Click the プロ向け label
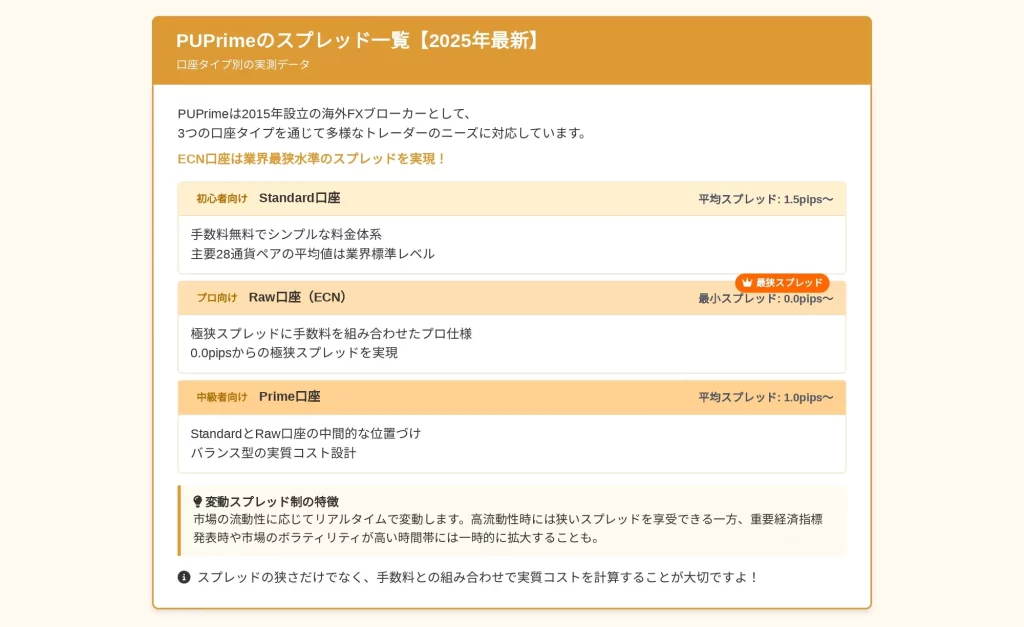 [217, 298]
